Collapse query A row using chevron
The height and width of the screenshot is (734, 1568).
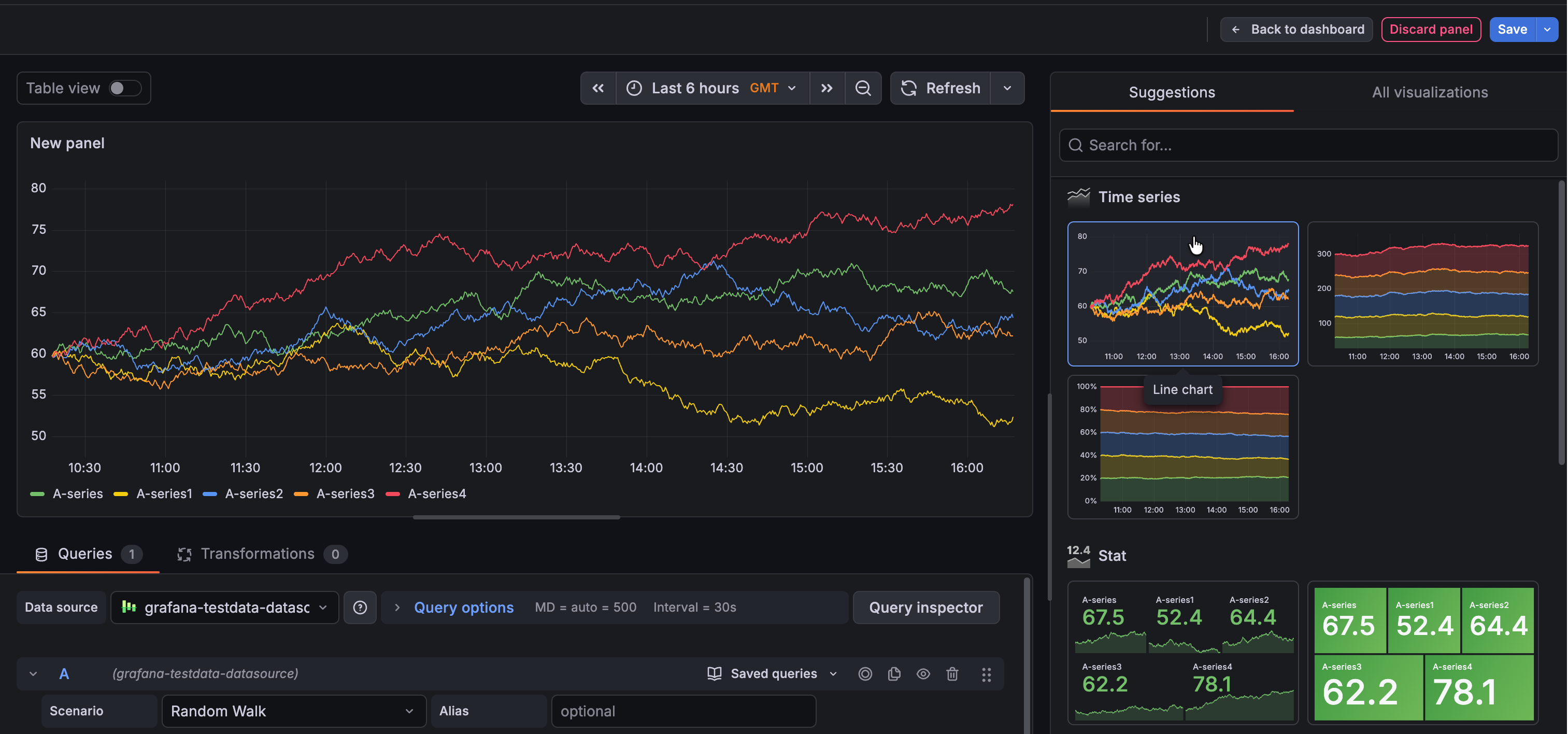coord(33,674)
